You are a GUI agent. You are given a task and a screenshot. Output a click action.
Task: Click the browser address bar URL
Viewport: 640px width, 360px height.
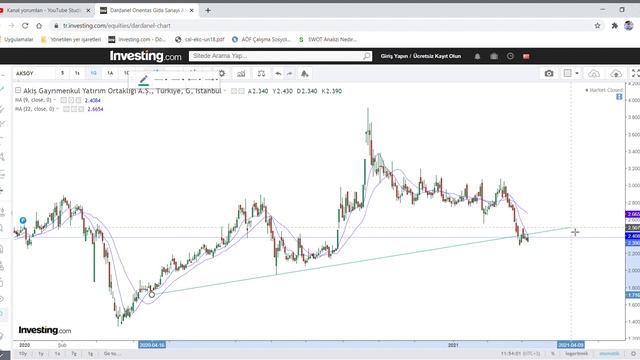point(117,25)
